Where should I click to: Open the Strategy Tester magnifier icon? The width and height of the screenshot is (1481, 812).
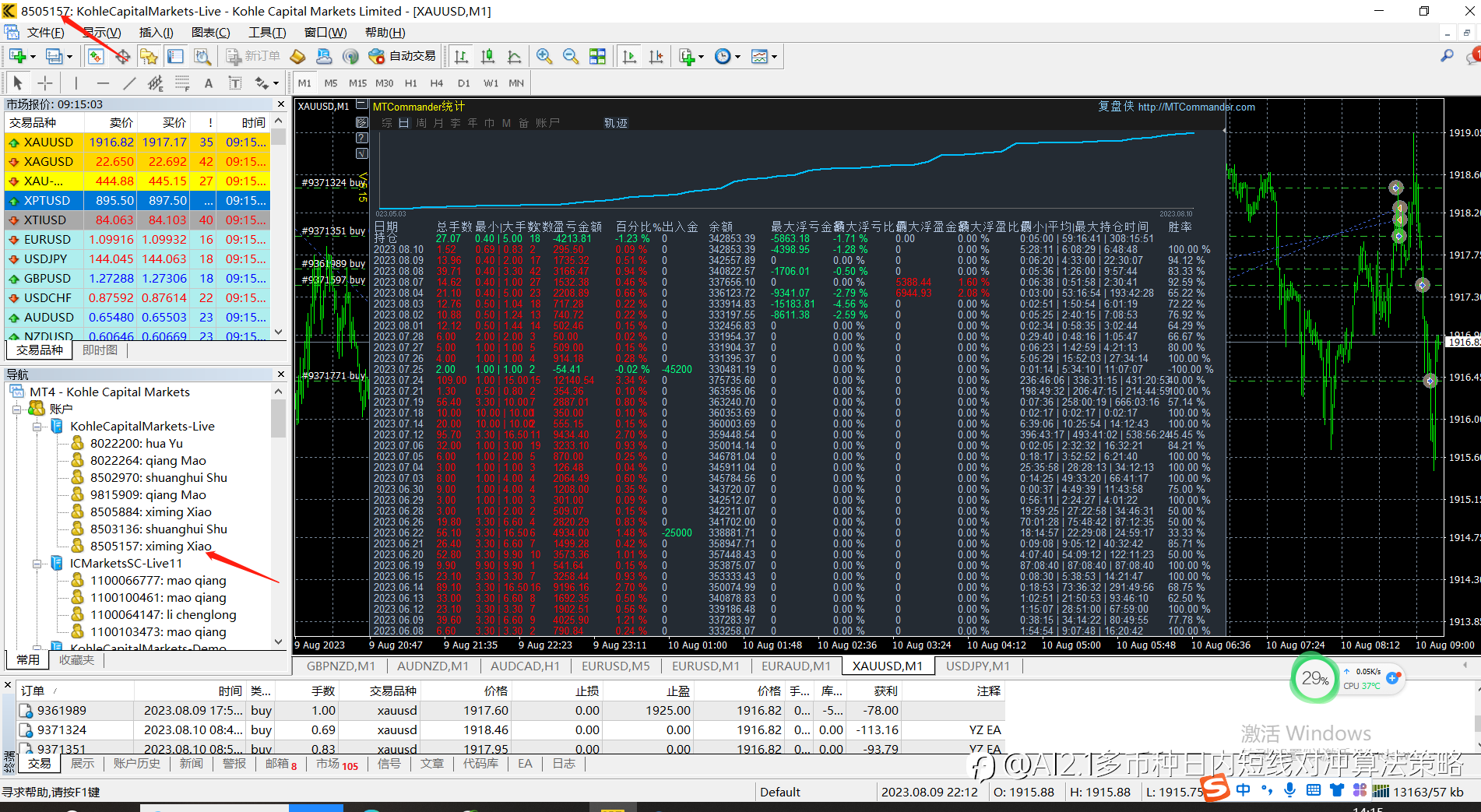point(202,56)
